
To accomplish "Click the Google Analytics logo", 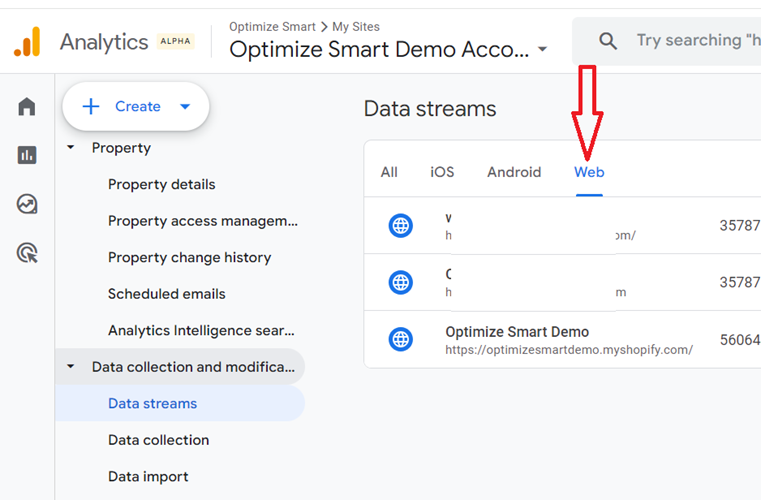I will tap(27, 42).
